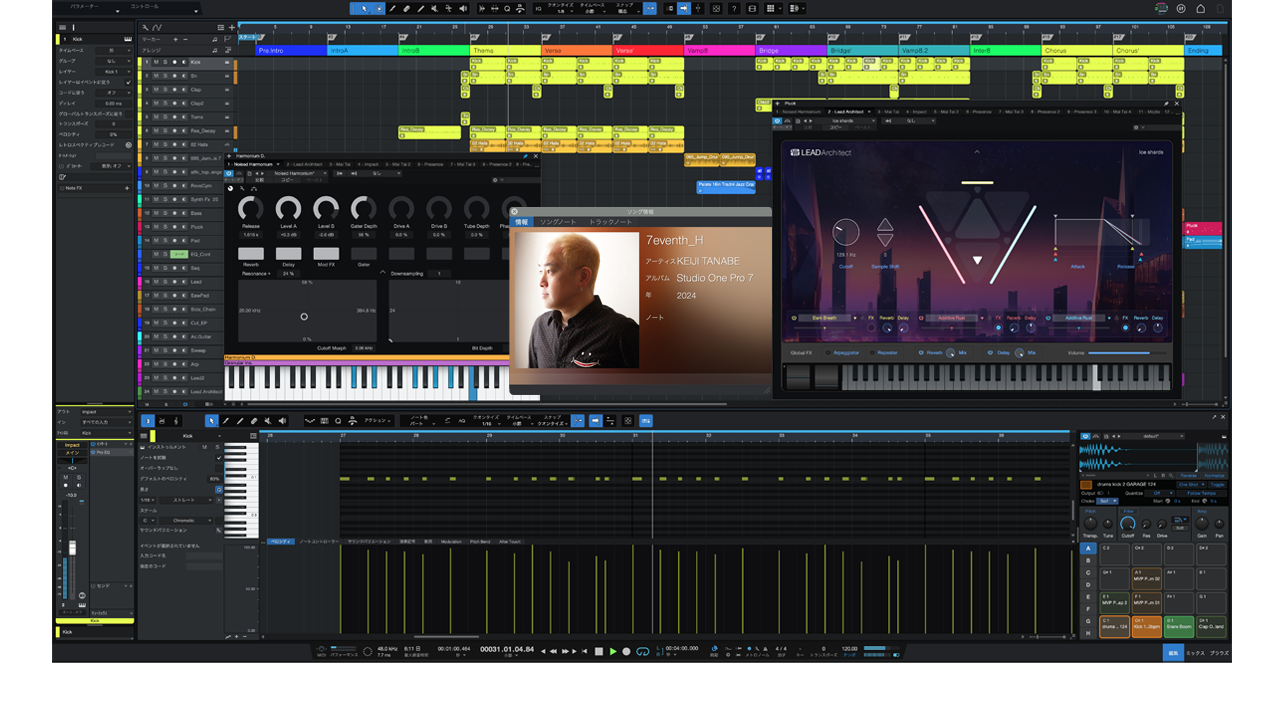
Task: Open the 編集 view button
Action: (1172, 652)
